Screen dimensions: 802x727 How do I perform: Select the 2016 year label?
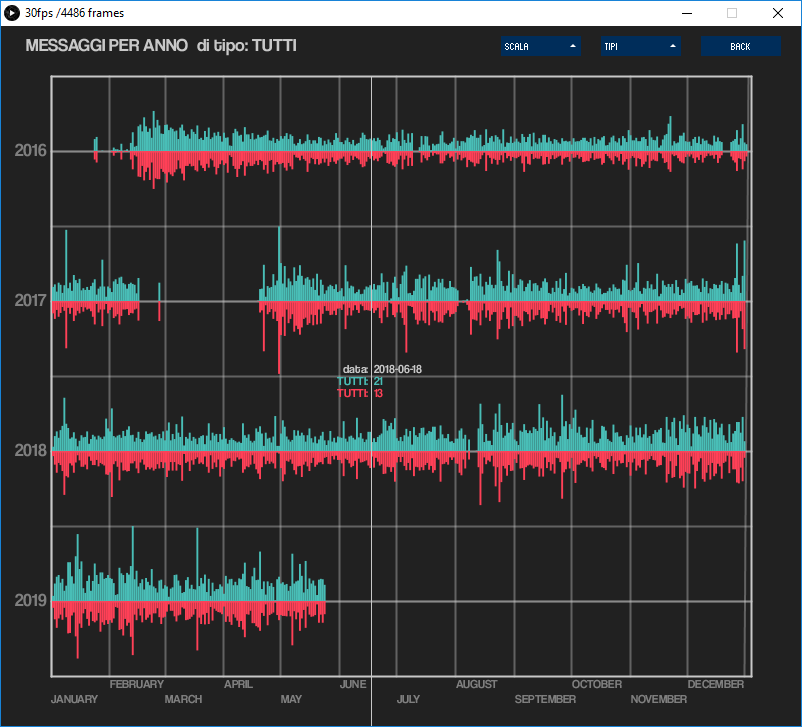coord(30,151)
